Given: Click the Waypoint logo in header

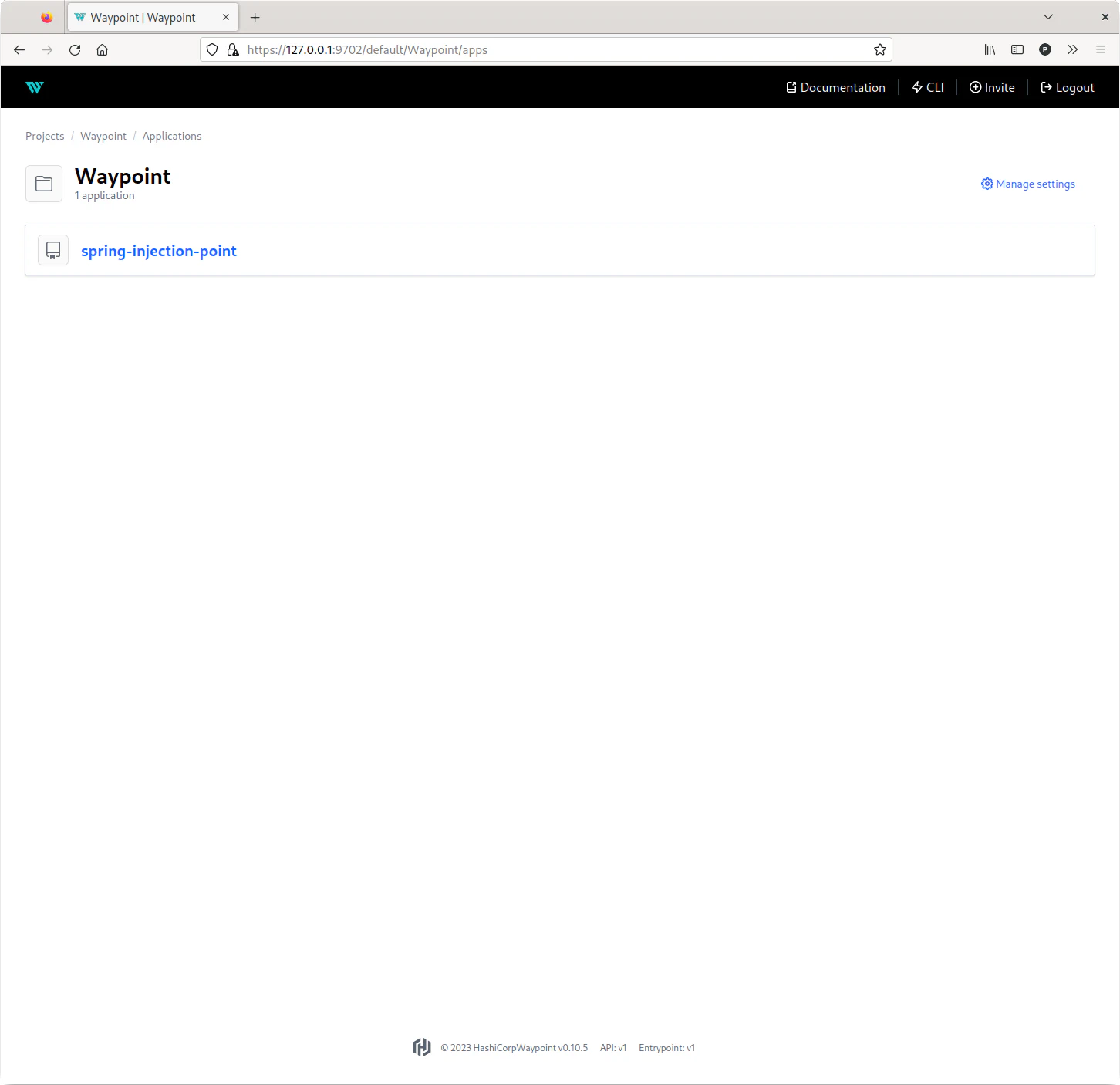Looking at the screenshot, I should pyautogui.click(x=35, y=87).
